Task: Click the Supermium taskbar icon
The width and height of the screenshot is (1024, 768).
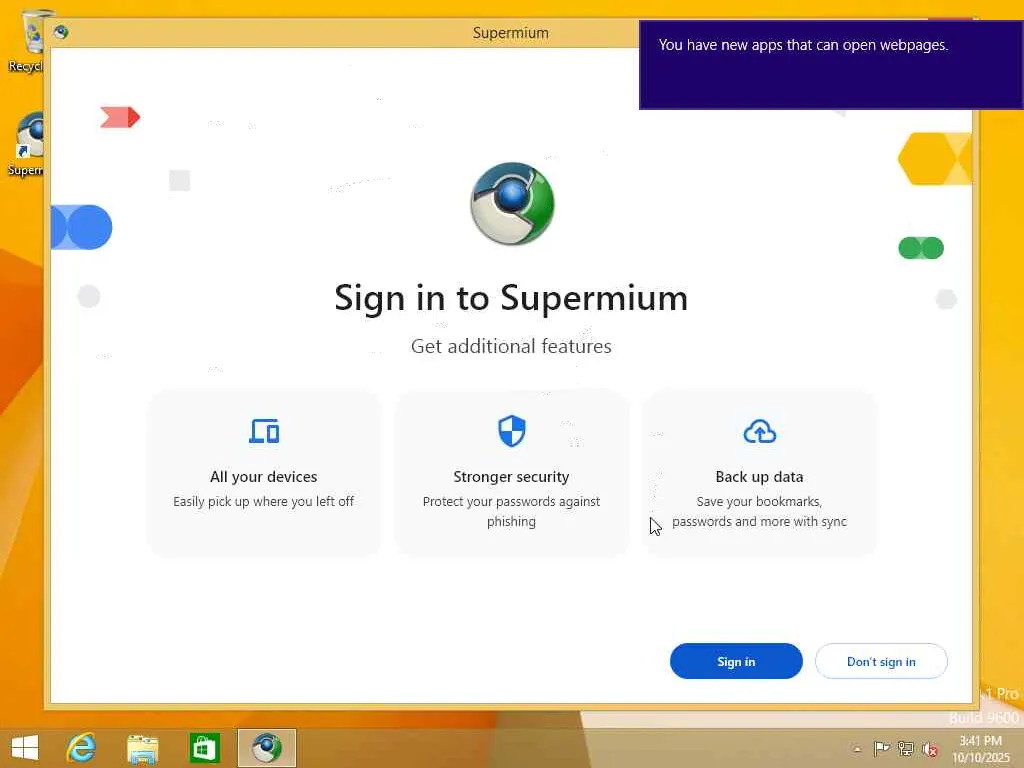Action: (266, 748)
